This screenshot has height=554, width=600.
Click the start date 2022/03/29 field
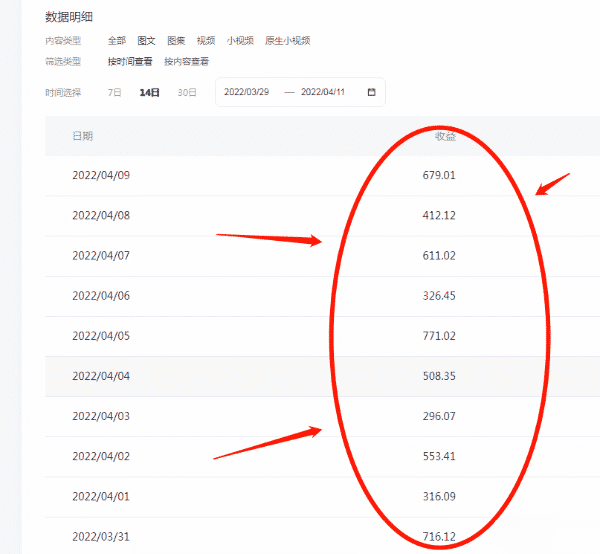coord(248,92)
